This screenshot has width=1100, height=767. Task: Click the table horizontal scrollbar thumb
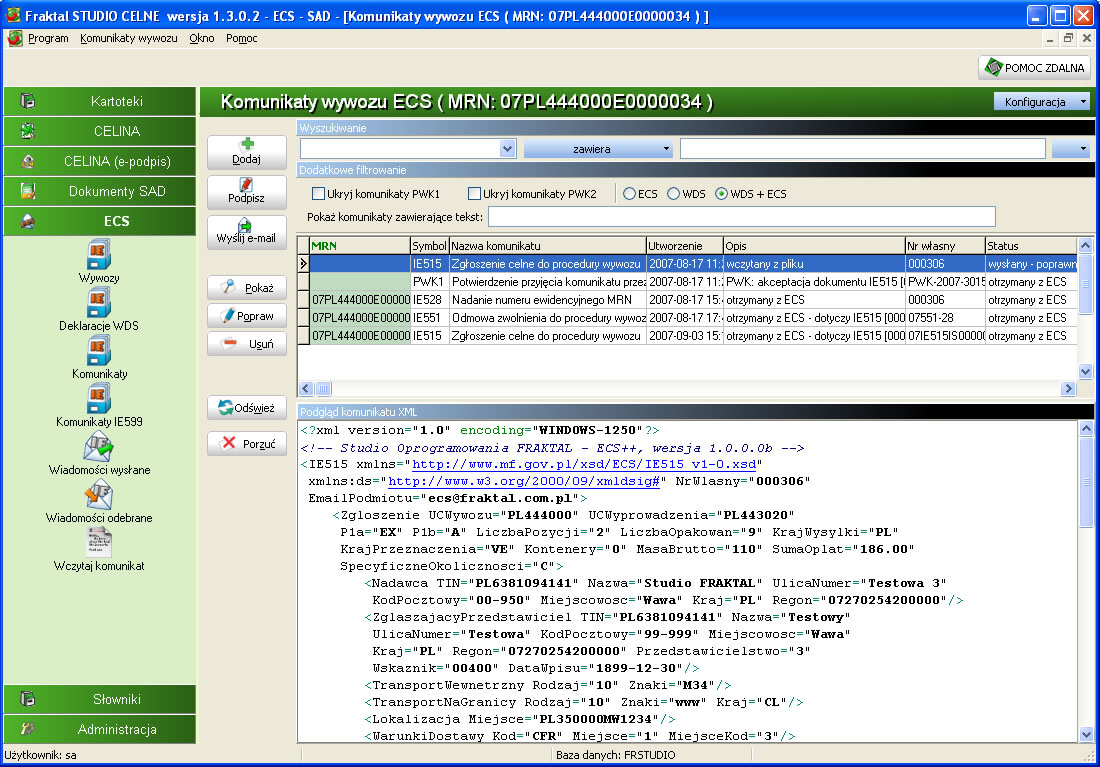click(x=323, y=388)
